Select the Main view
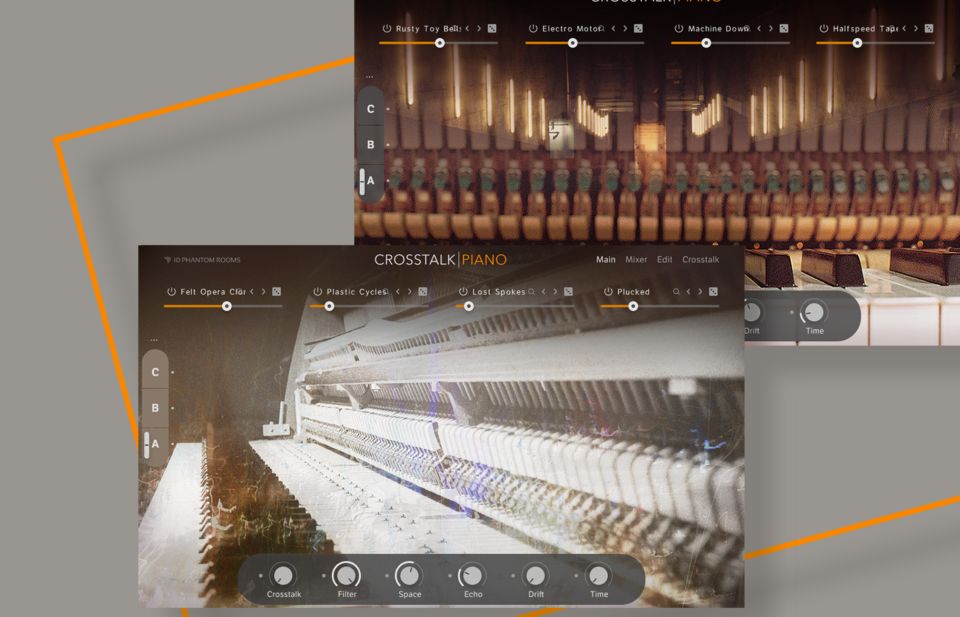The image size is (960, 617). click(605, 259)
